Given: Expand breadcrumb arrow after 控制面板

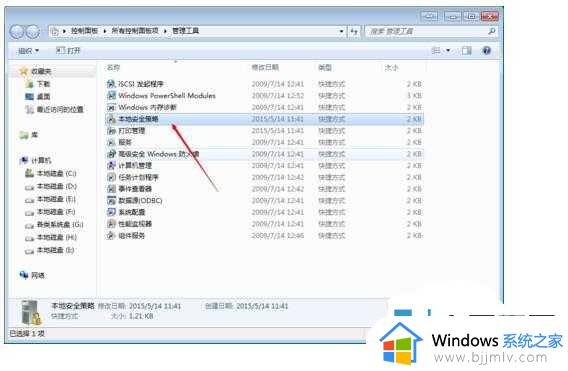Looking at the screenshot, I should (105, 31).
